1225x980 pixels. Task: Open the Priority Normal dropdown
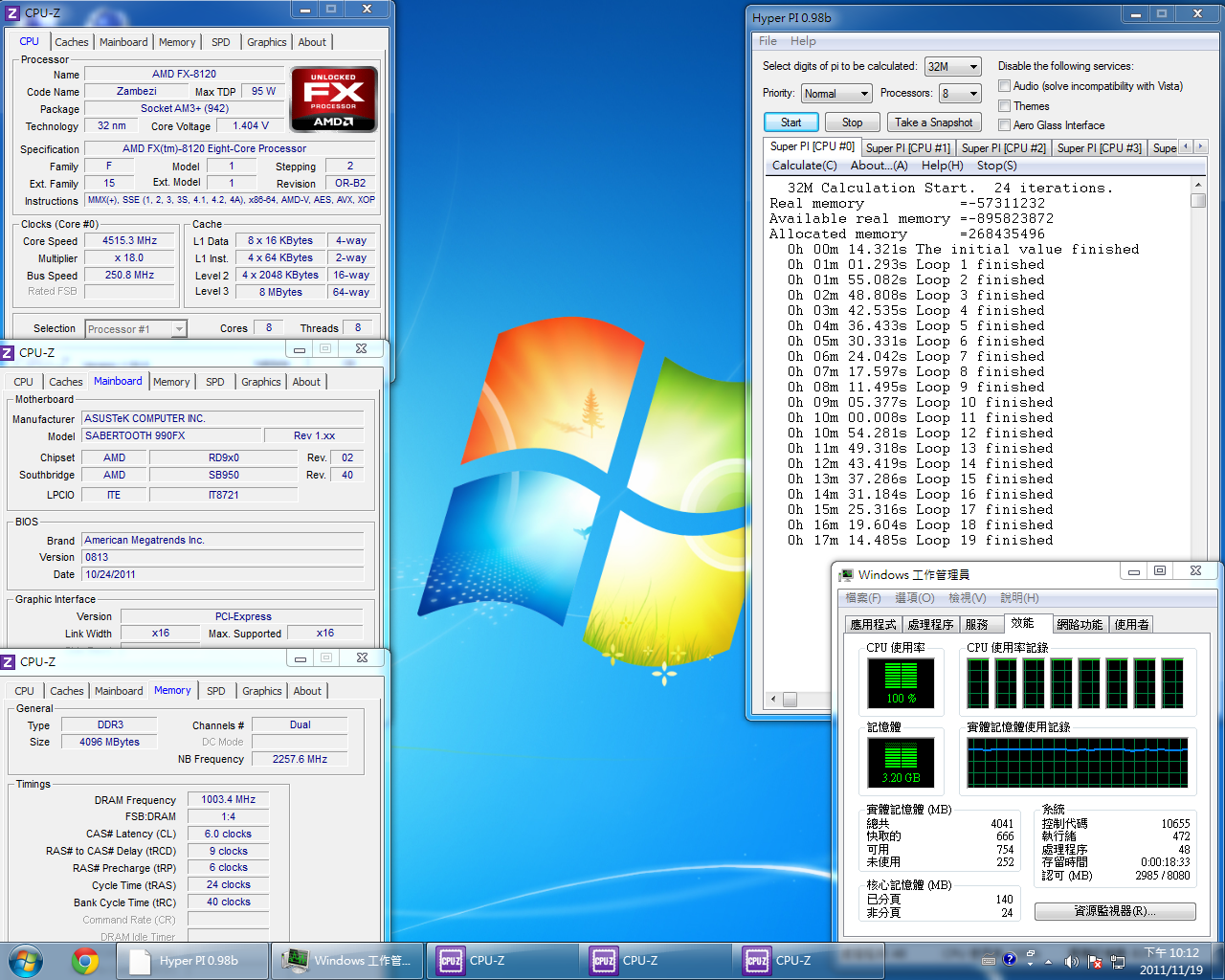click(836, 94)
